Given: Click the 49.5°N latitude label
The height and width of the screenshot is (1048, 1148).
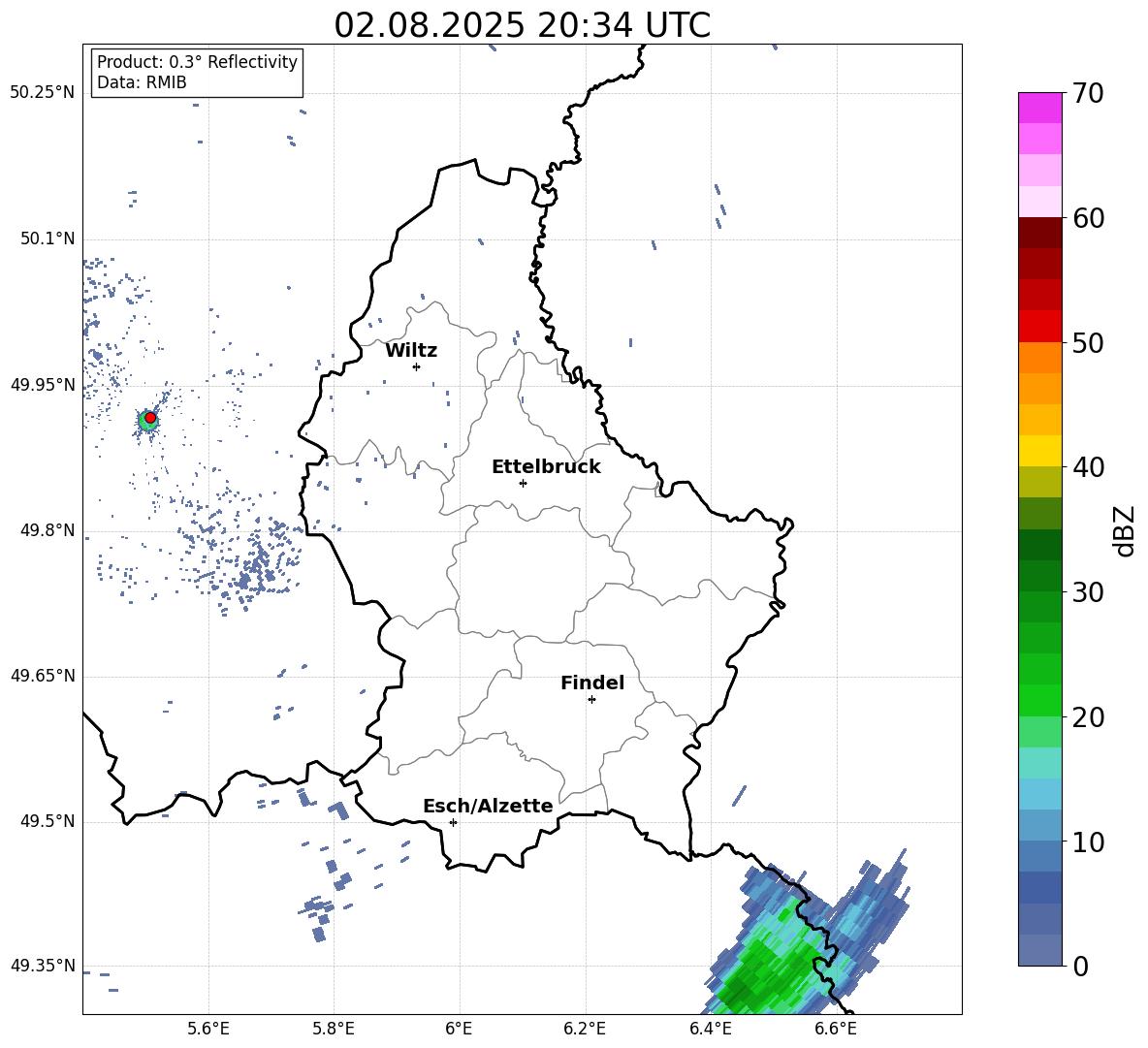Looking at the screenshot, I should (x=48, y=820).
